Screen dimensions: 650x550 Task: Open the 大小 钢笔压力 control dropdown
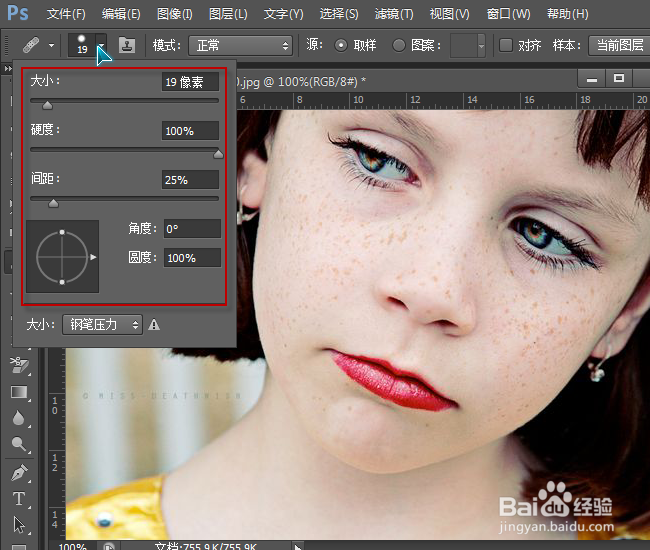102,324
